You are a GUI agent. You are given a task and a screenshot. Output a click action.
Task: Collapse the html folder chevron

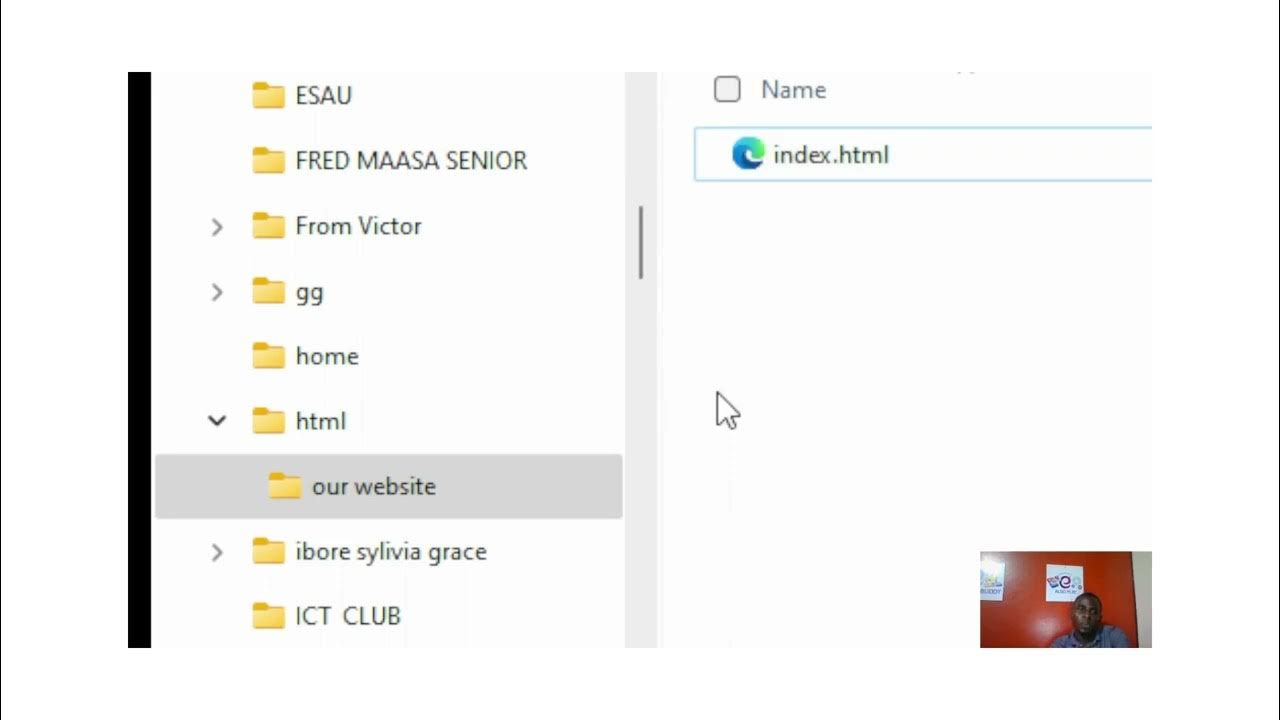(x=217, y=421)
